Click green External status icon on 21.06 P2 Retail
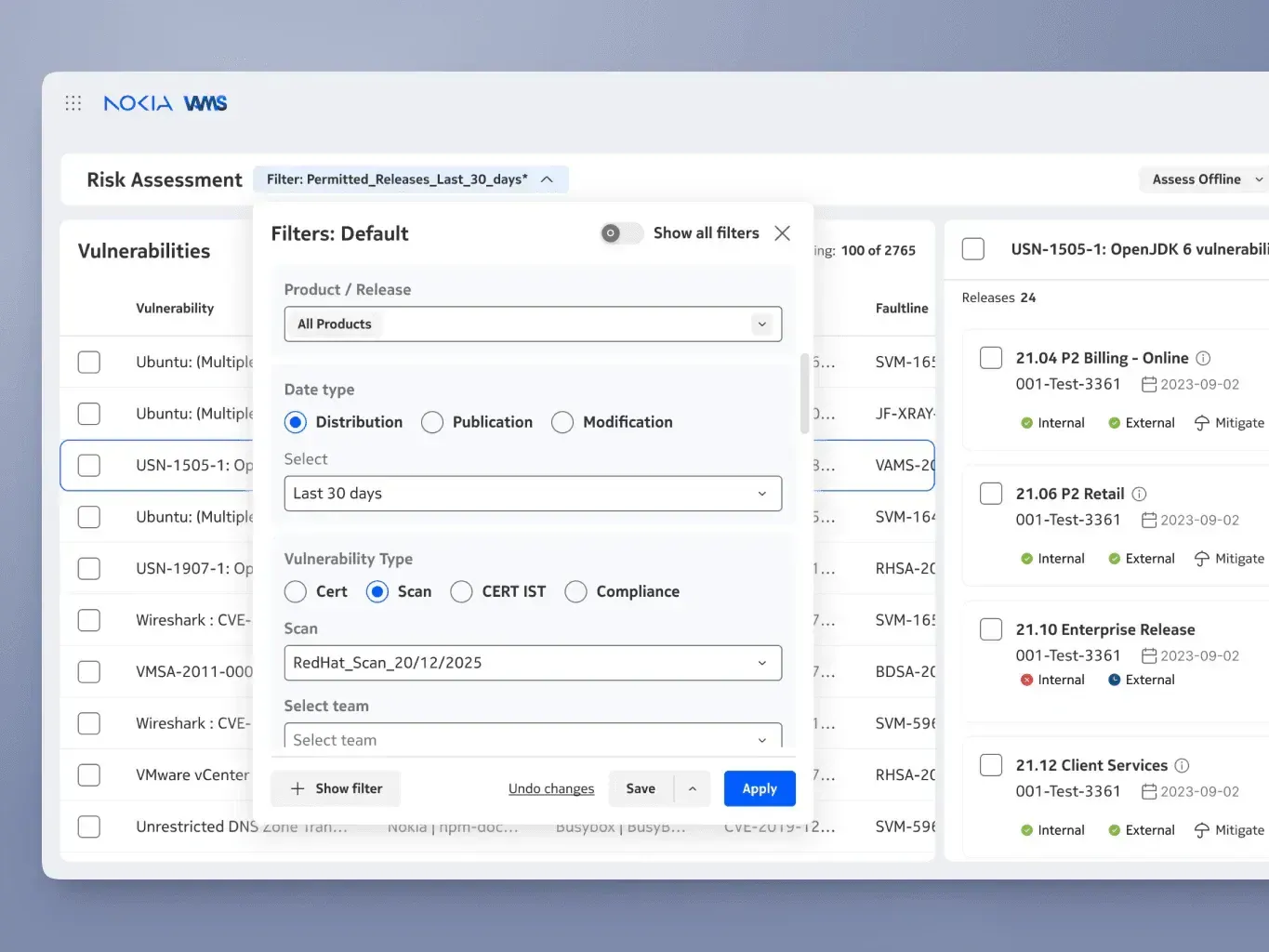The image size is (1269, 952). click(x=1114, y=559)
